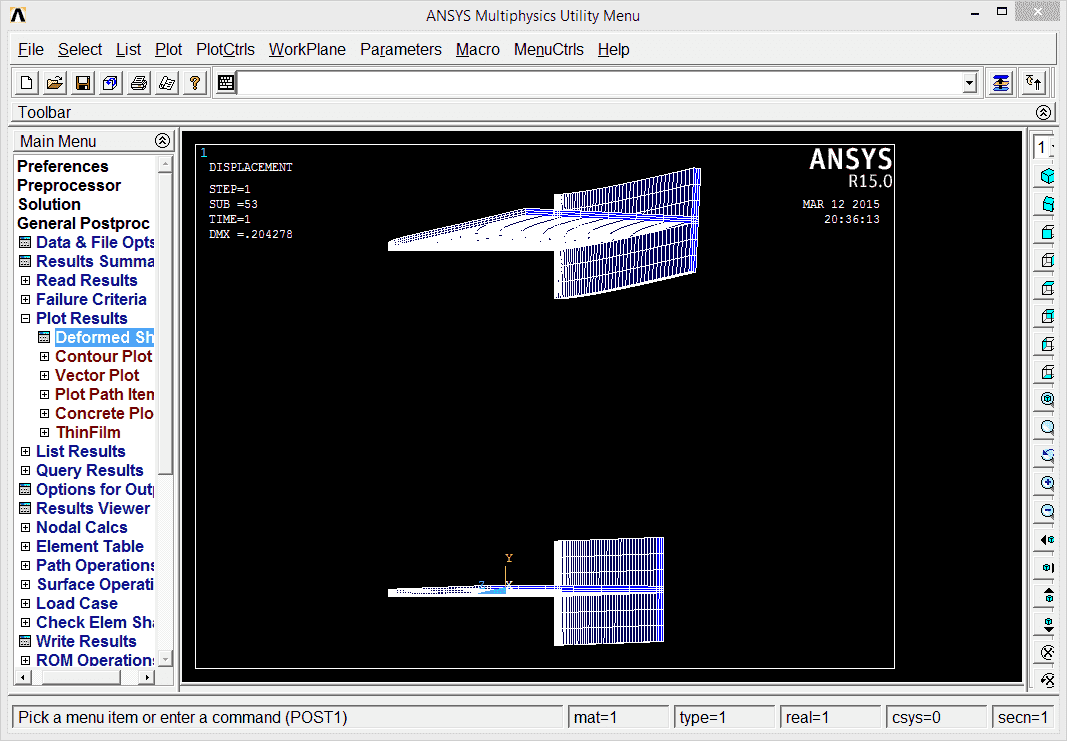Click Solution in Main Menu
This screenshot has height=741, width=1067.
(x=49, y=204)
